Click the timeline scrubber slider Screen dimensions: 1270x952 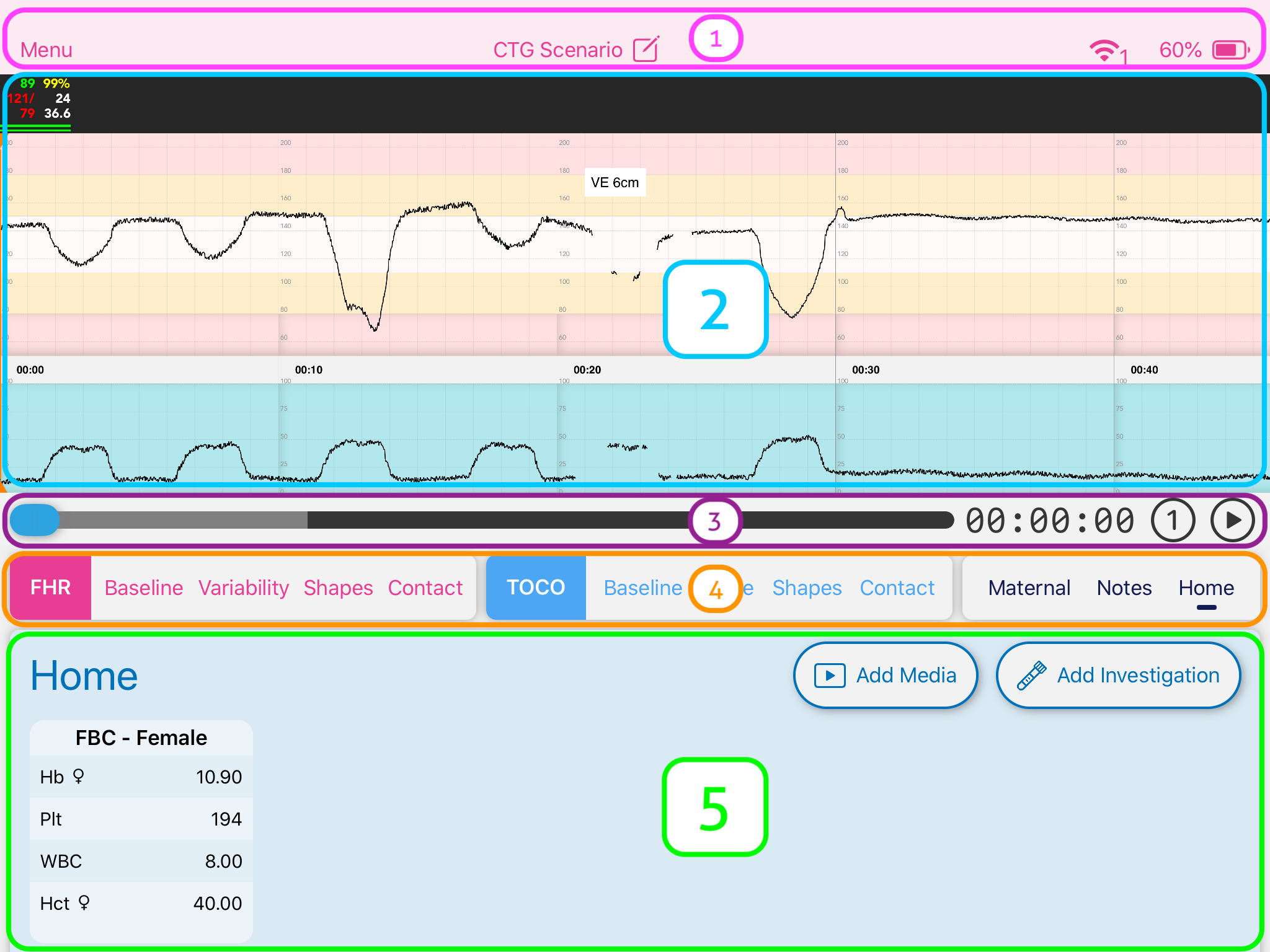(x=35, y=521)
